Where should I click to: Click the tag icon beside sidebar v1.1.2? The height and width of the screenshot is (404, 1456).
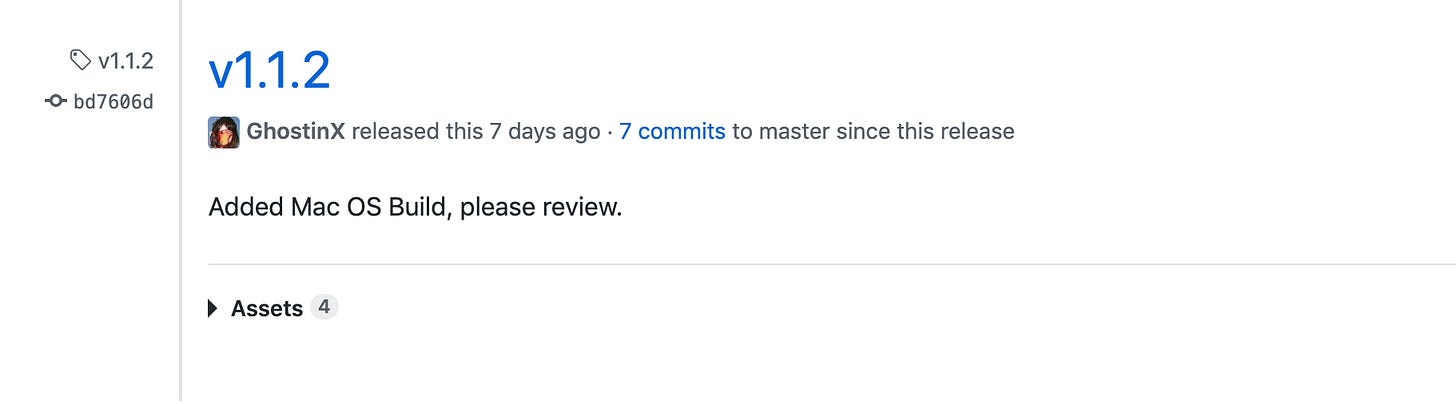coord(81,61)
